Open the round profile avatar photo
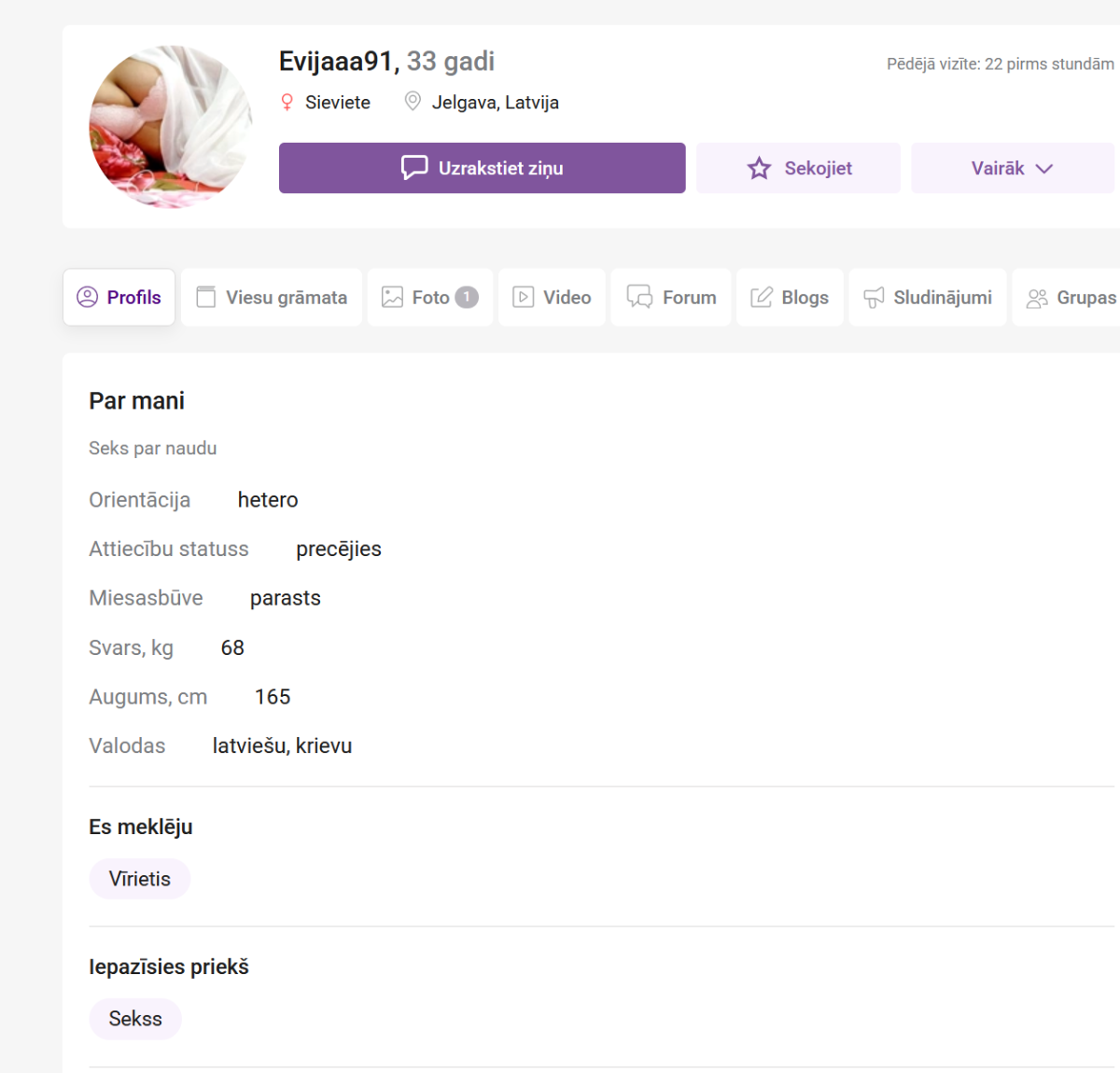 click(x=171, y=127)
